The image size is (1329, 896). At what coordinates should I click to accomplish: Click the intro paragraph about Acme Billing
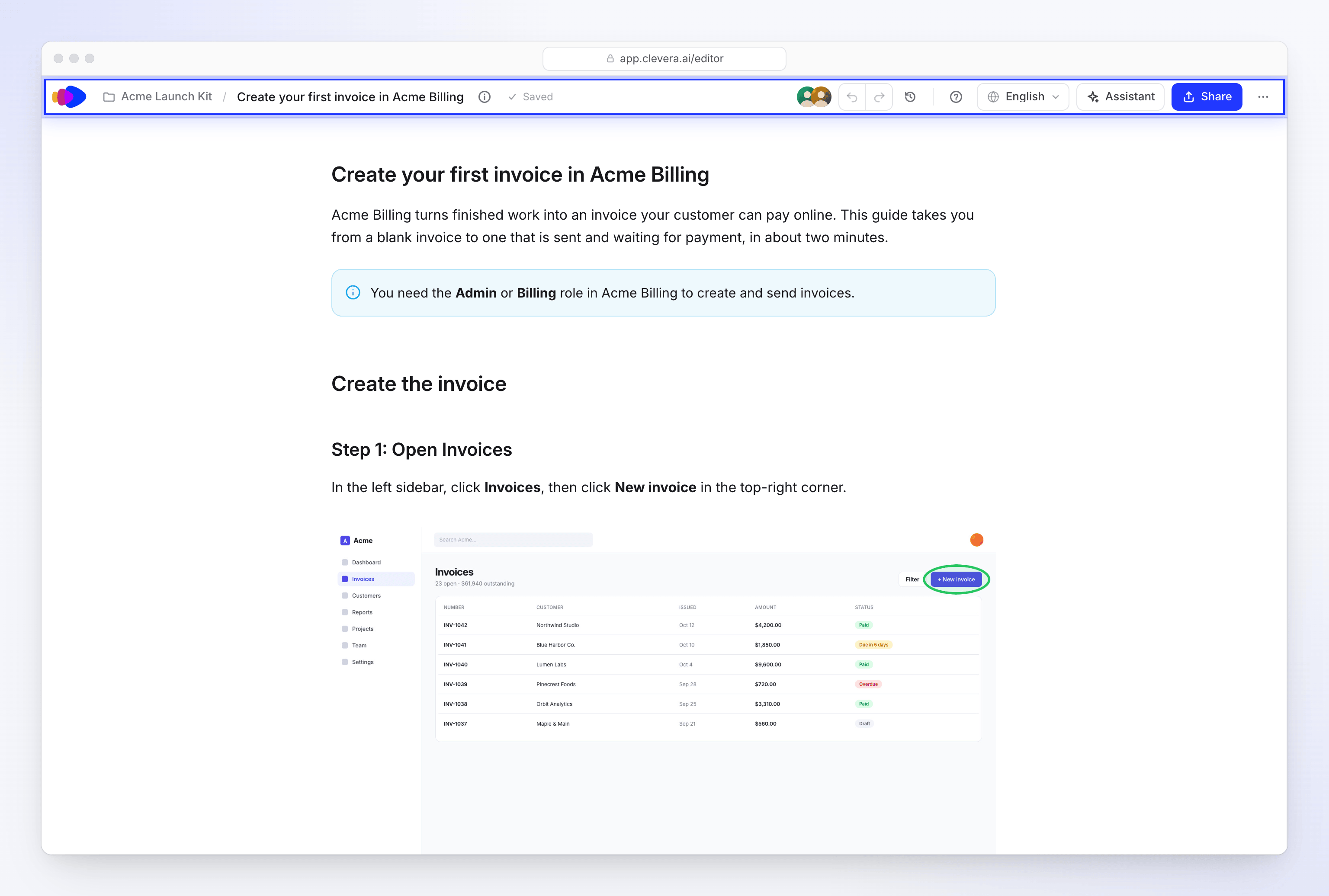tap(653, 226)
